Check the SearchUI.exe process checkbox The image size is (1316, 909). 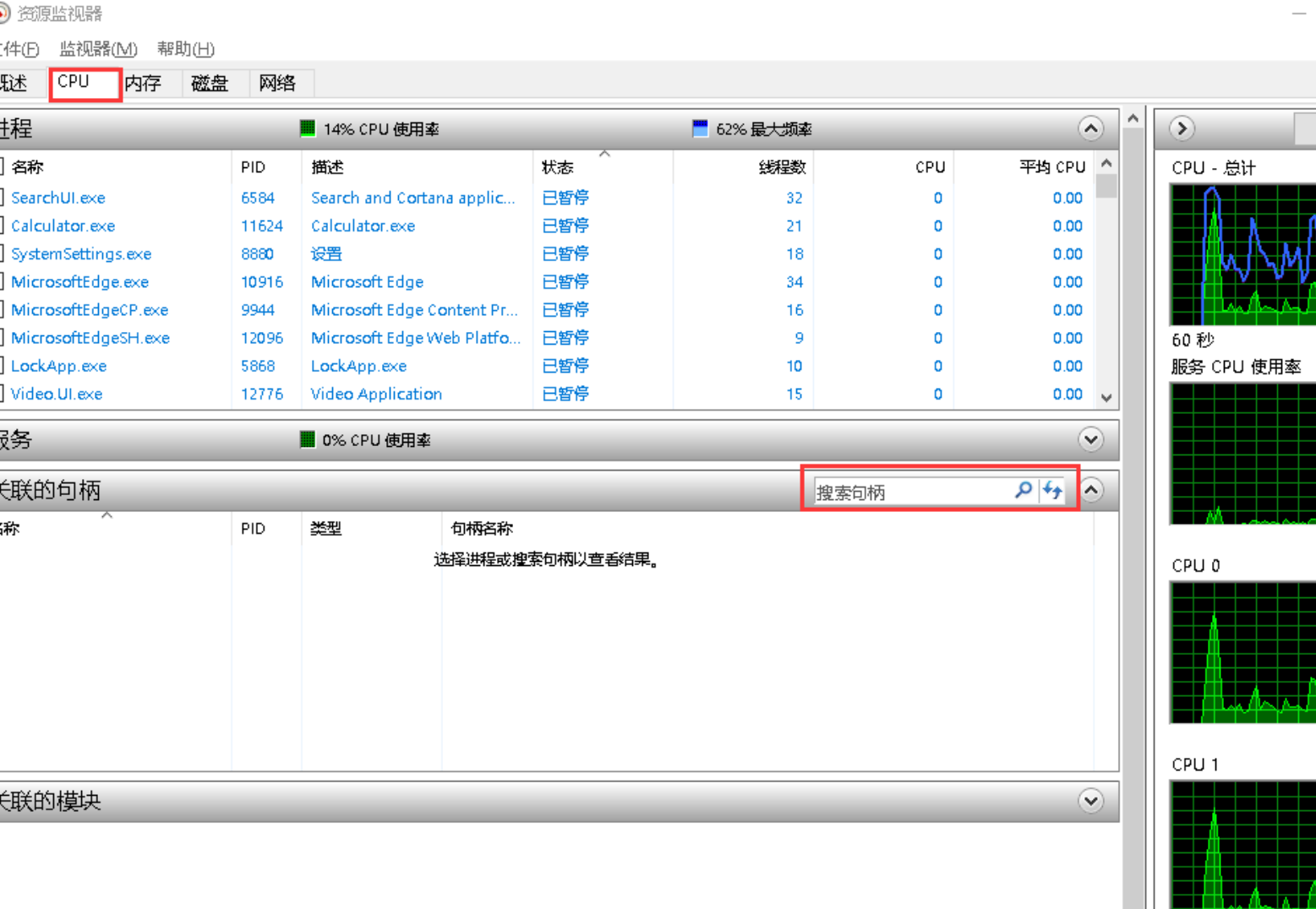point(3,198)
